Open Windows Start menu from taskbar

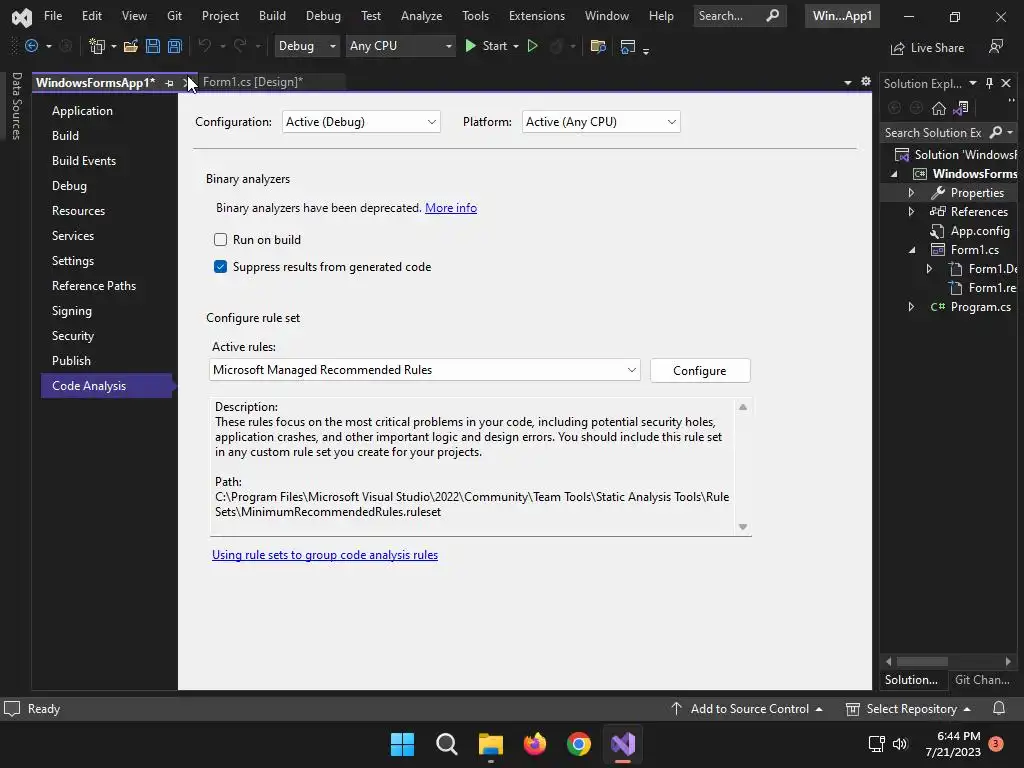[x=402, y=744]
